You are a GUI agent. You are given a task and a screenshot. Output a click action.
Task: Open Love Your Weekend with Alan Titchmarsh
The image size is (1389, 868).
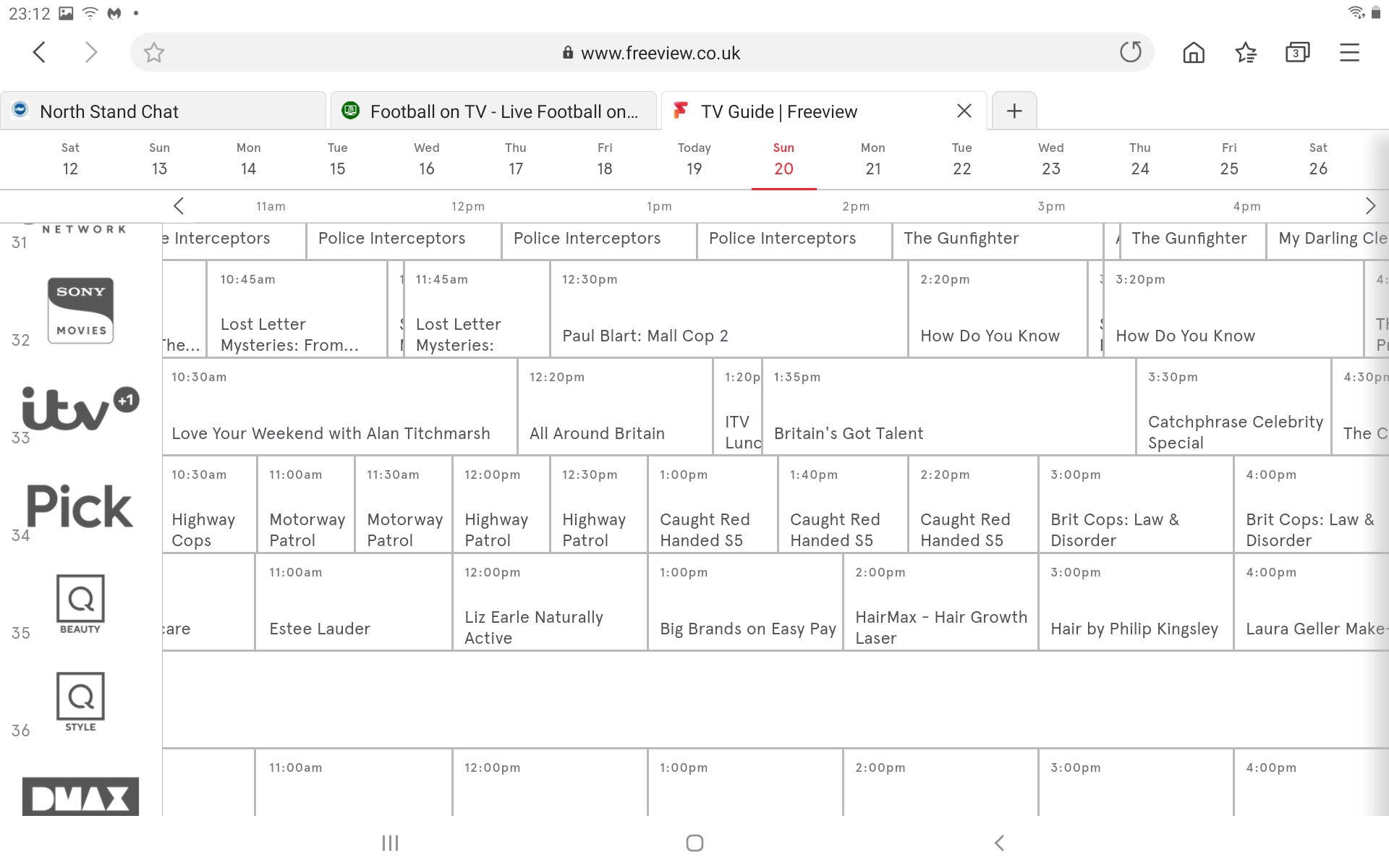tap(339, 407)
